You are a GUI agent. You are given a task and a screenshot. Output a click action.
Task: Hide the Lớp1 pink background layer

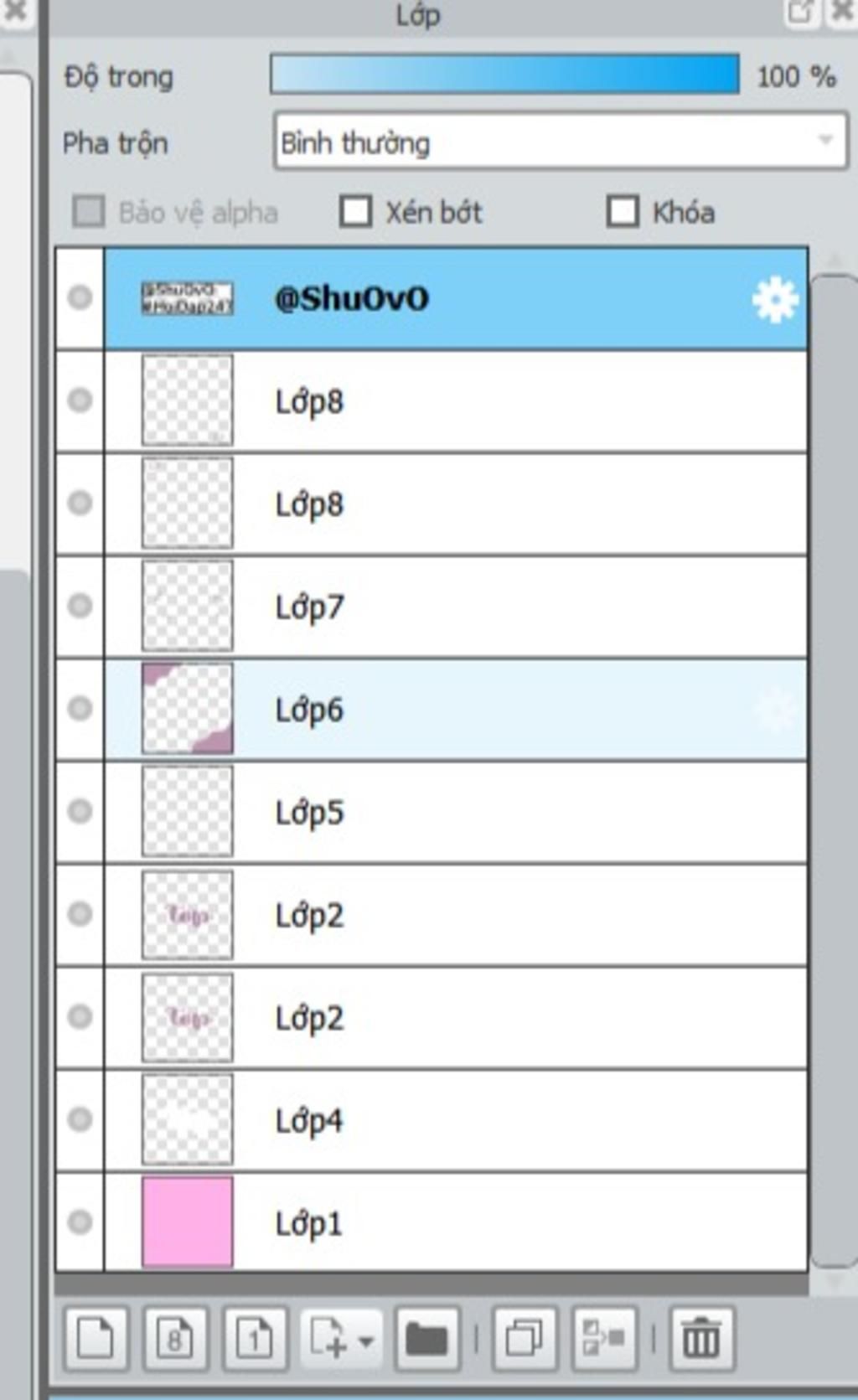tap(80, 1222)
